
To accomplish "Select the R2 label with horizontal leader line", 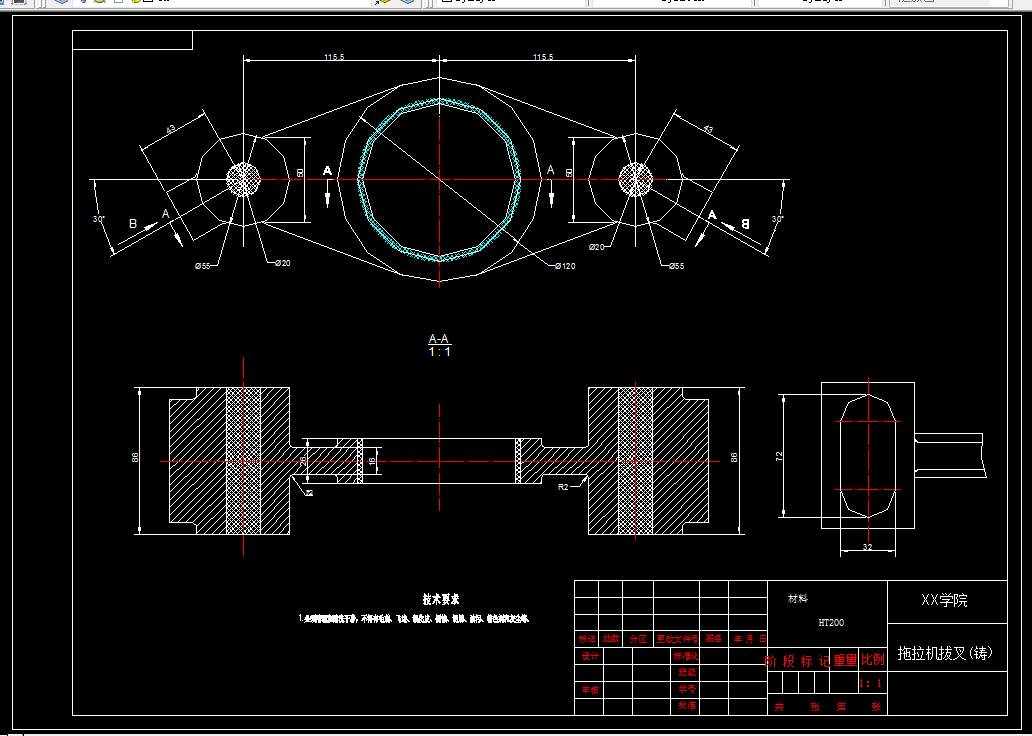I will 563,487.
